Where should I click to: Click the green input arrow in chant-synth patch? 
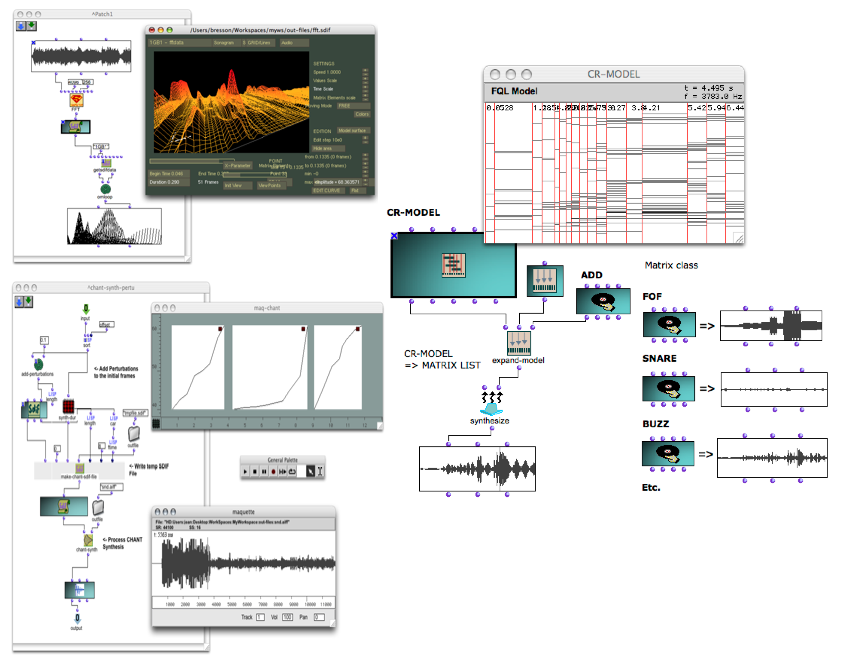(x=85, y=309)
